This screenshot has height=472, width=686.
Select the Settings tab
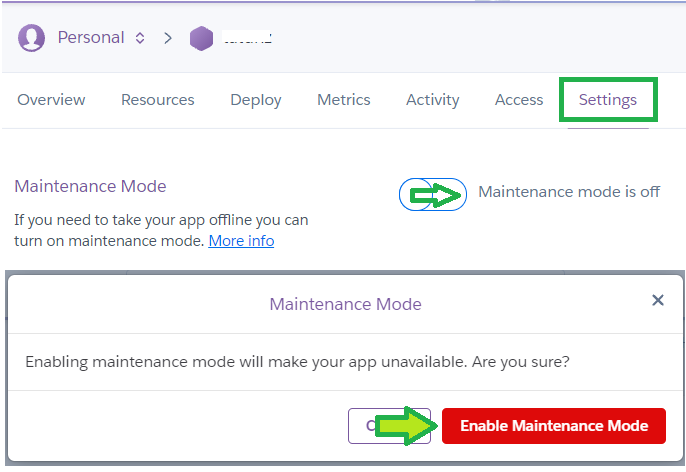pyautogui.click(x=608, y=100)
